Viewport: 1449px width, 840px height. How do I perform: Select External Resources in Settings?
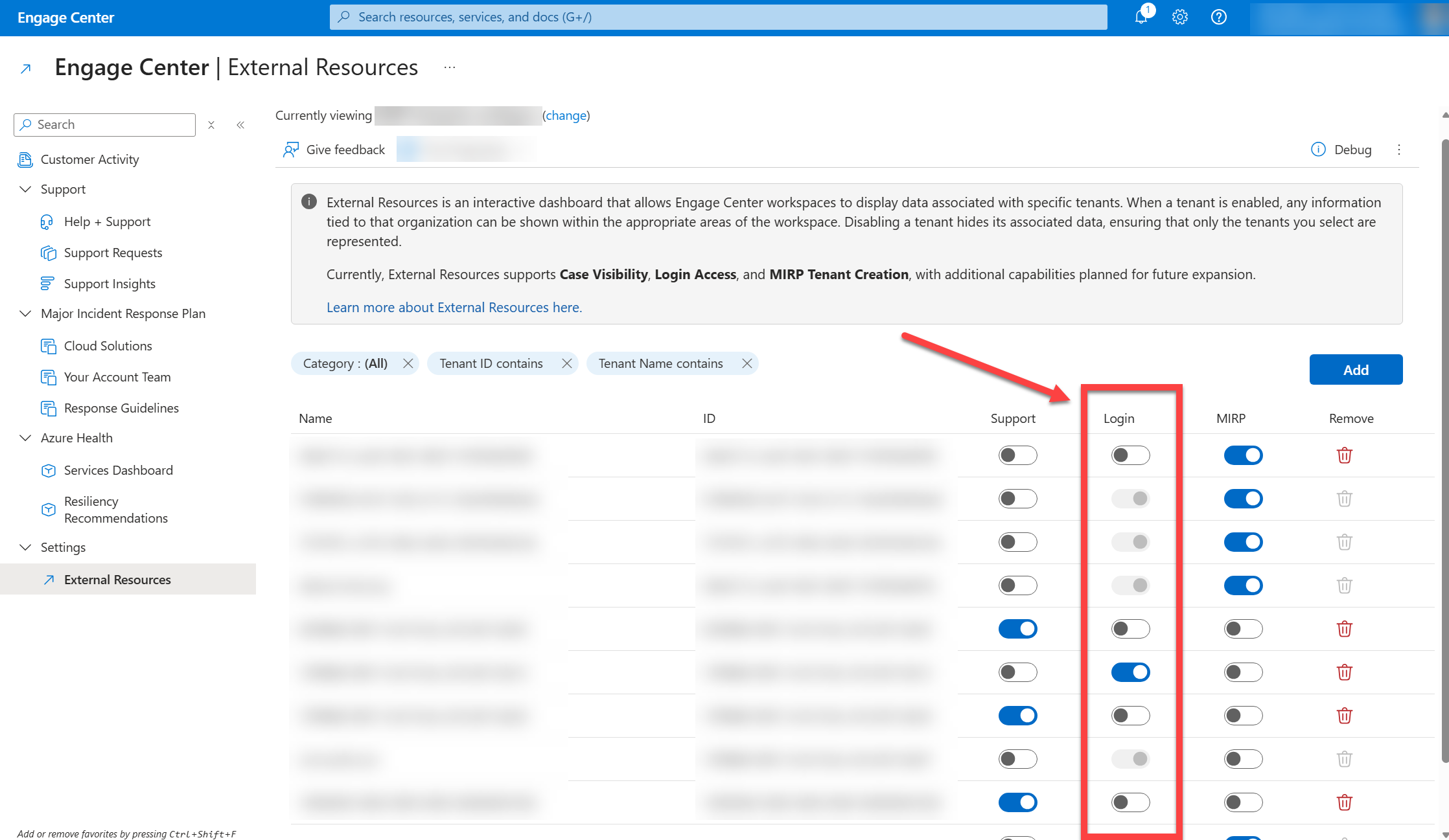click(128, 580)
